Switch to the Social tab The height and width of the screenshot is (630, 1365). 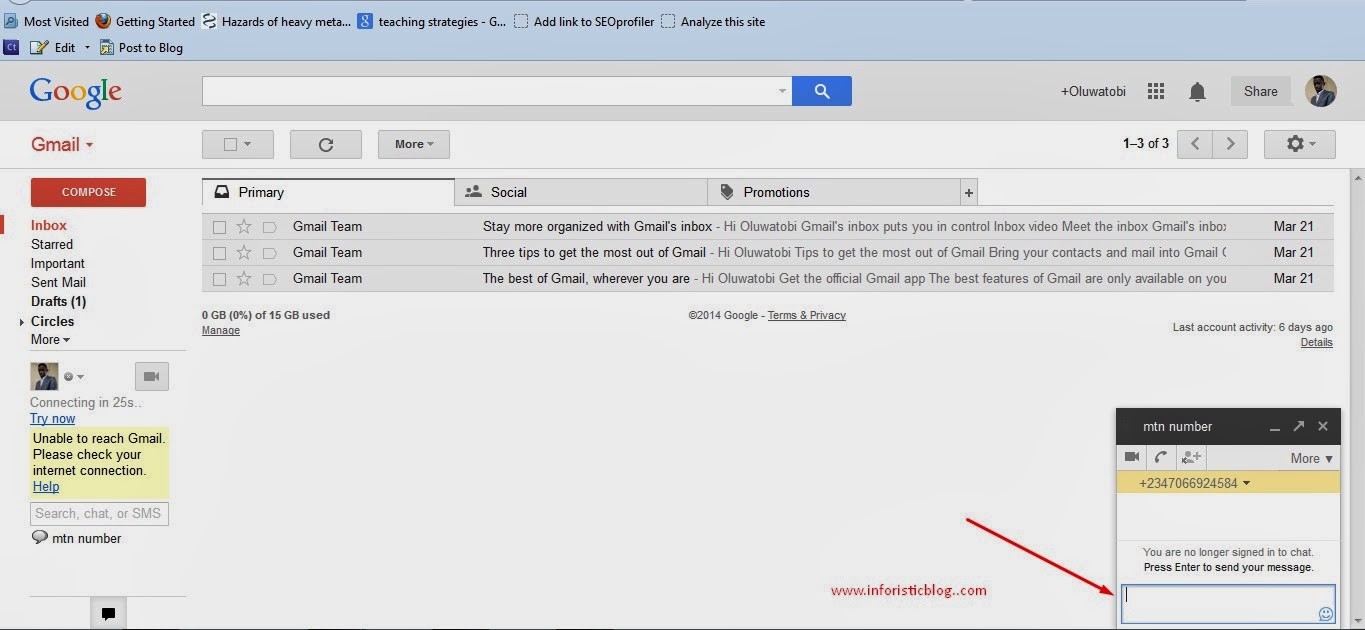point(581,192)
